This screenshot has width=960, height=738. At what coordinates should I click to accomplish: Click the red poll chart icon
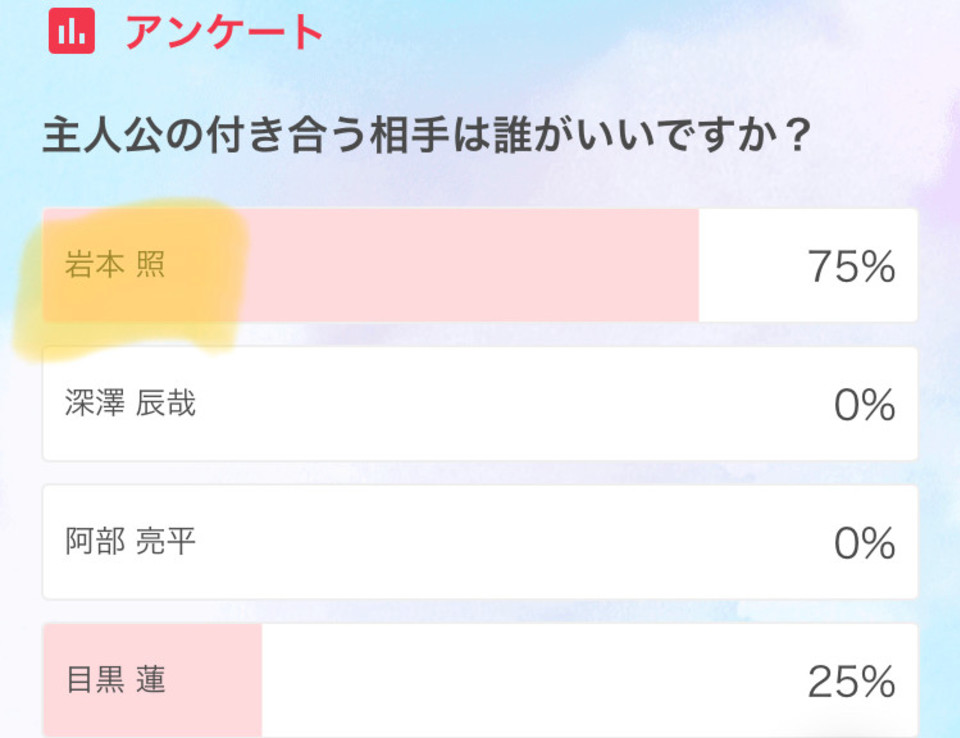pyautogui.click(x=72, y=31)
